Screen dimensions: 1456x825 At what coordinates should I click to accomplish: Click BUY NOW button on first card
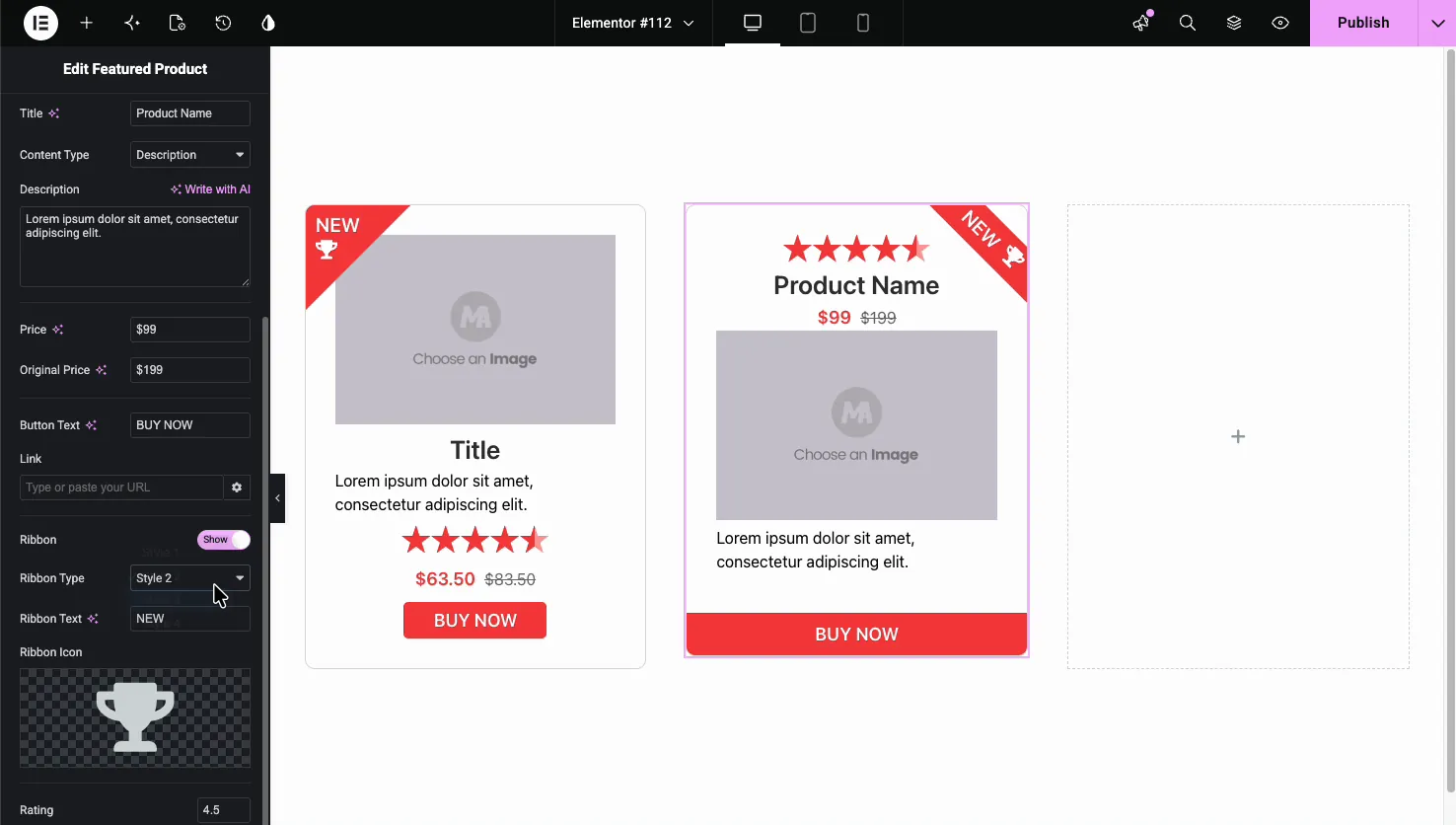pos(474,621)
